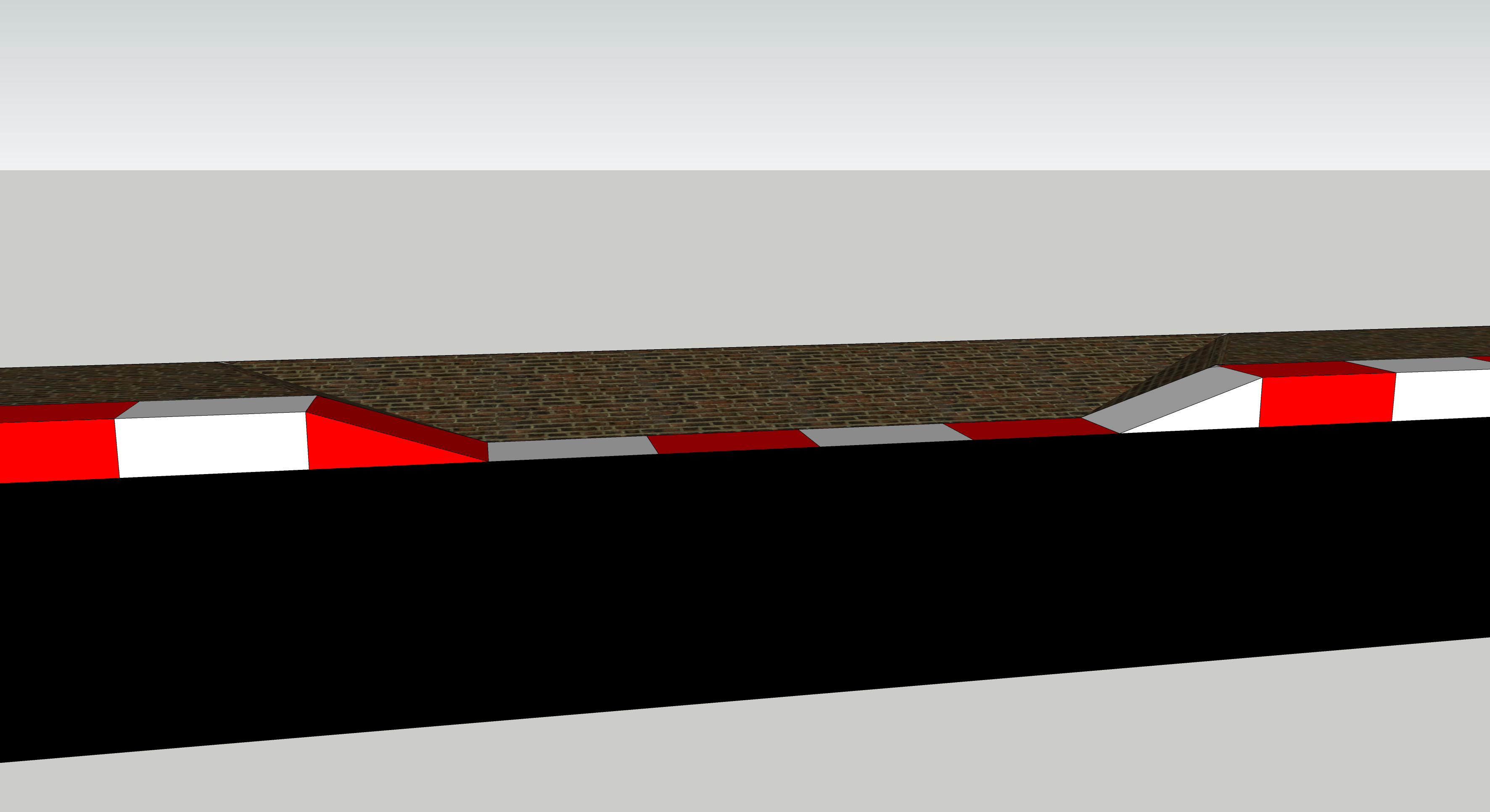The image size is (1490, 812).
Task: Select the white curb block on left
Action: point(213,444)
